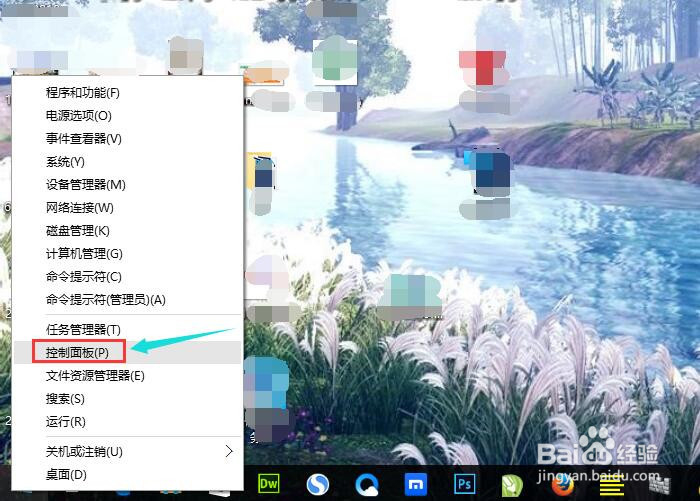Select 关机或注销(U) menu entry
This screenshot has width=700, height=501.
[x=128, y=452]
